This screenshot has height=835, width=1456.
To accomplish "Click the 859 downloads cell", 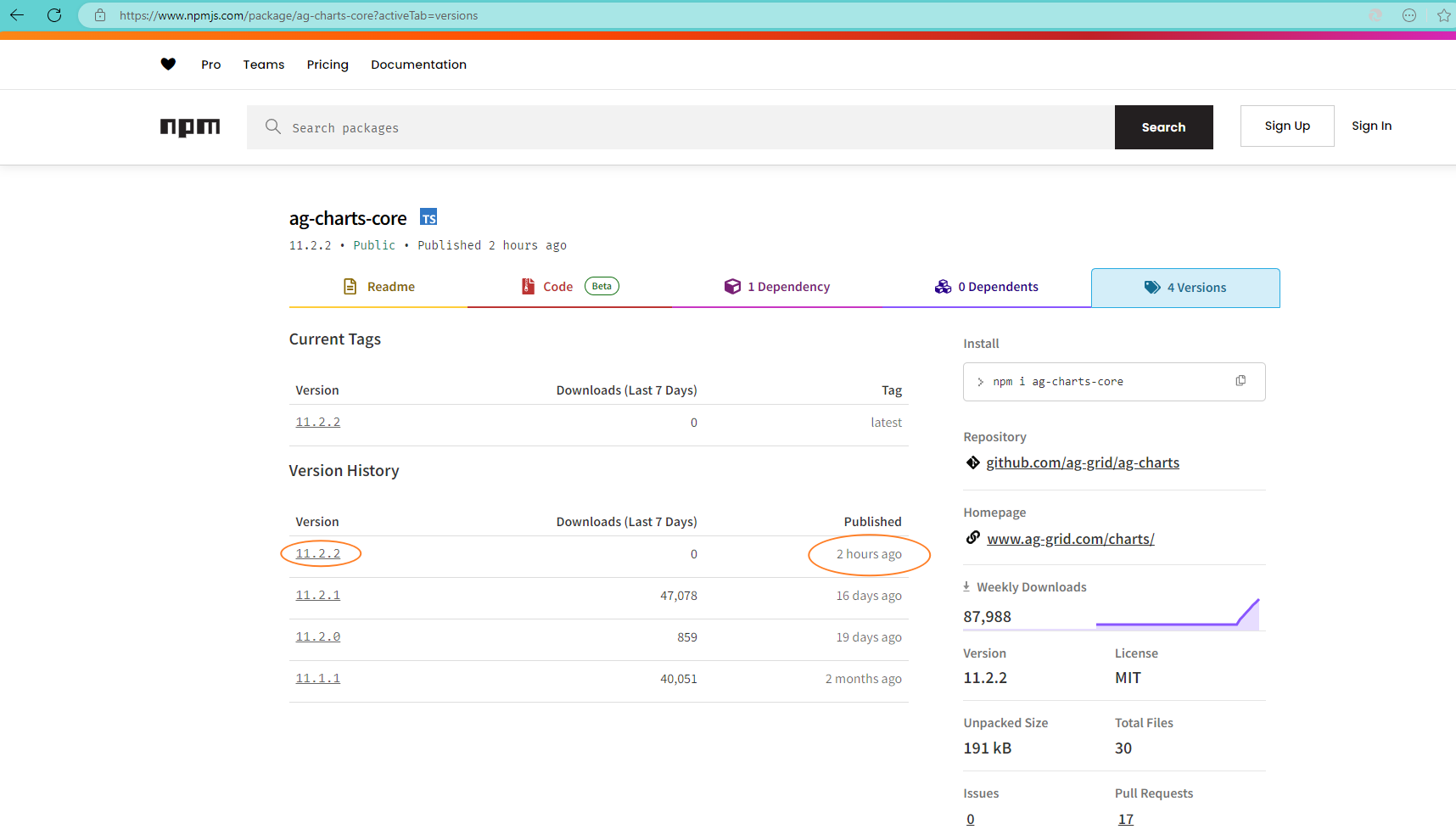I will [x=687, y=637].
